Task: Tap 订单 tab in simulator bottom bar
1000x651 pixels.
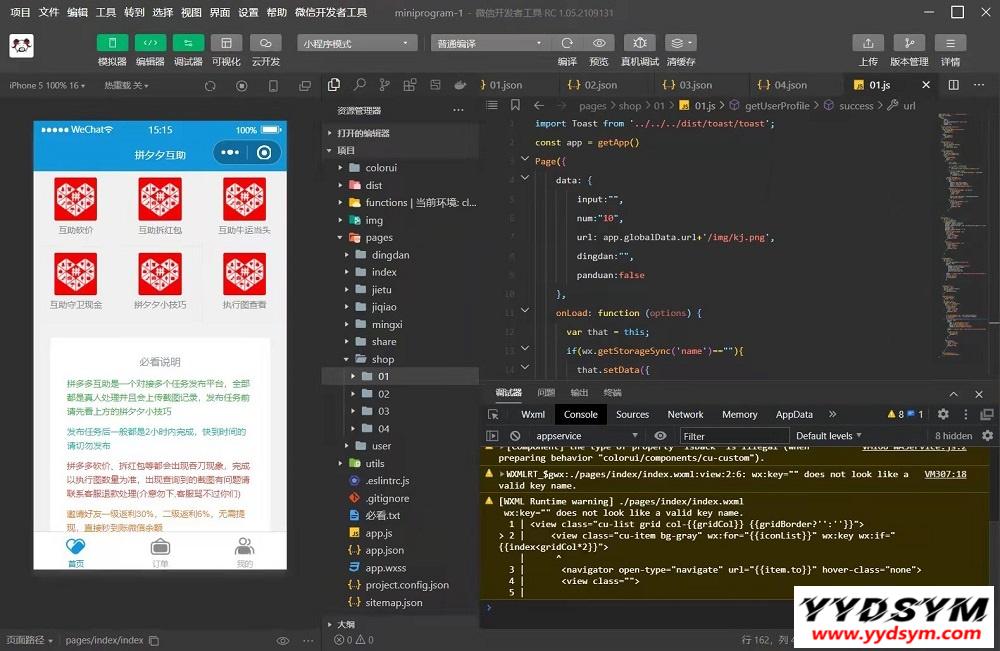Action: [x=160, y=551]
